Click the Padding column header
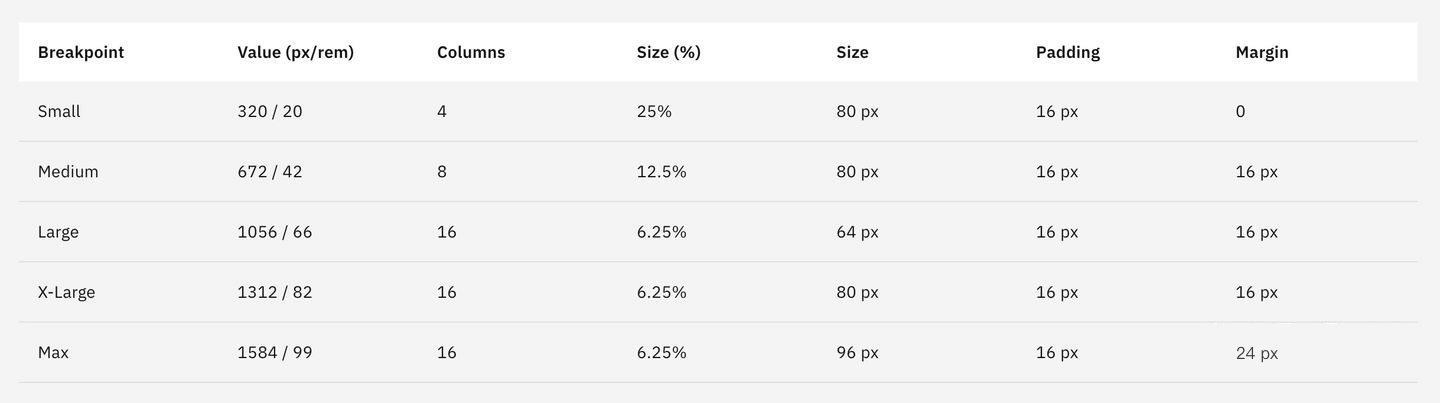The width and height of the screenshot is (1440, 403). tap(1067, 53)
